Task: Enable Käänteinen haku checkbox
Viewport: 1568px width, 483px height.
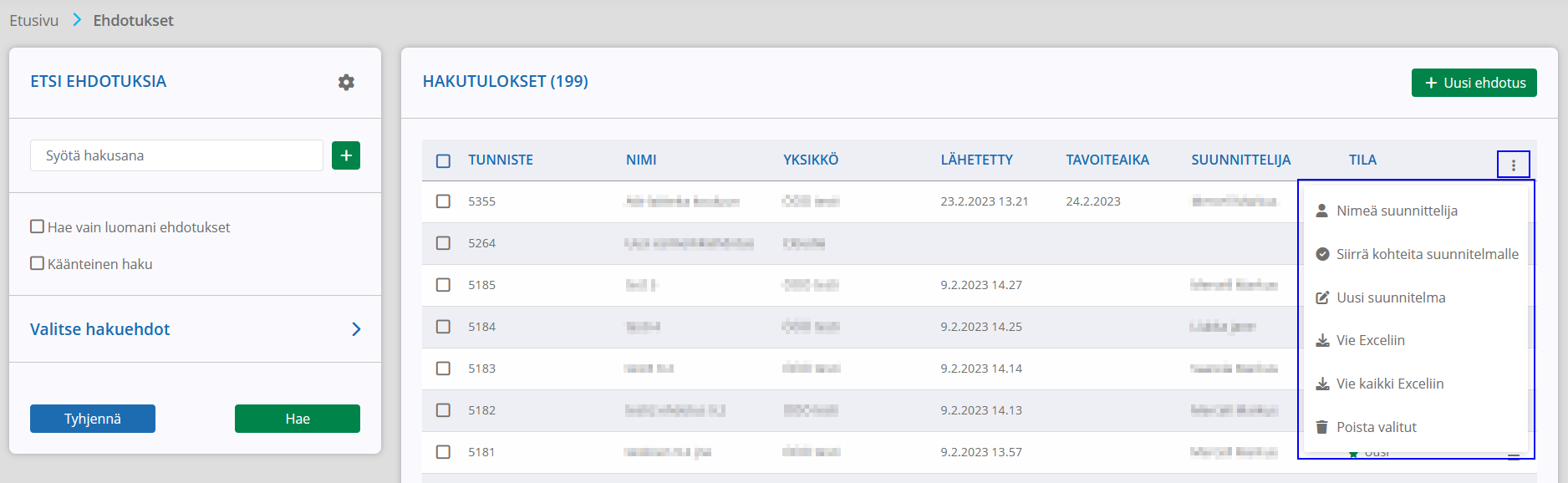Action: (x=37, y=263)
